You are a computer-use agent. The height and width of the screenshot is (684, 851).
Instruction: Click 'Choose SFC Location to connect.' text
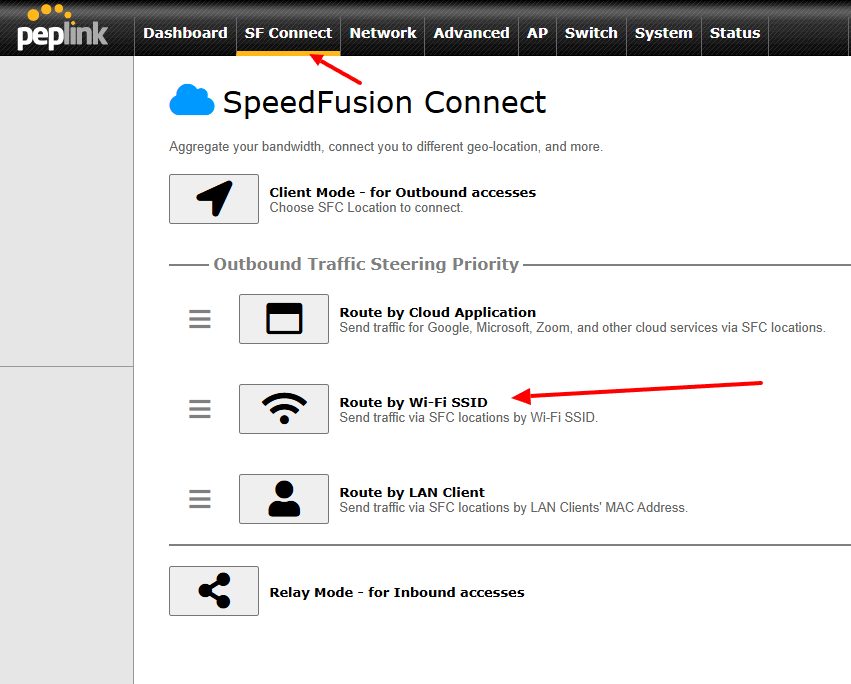click(366, 207)
